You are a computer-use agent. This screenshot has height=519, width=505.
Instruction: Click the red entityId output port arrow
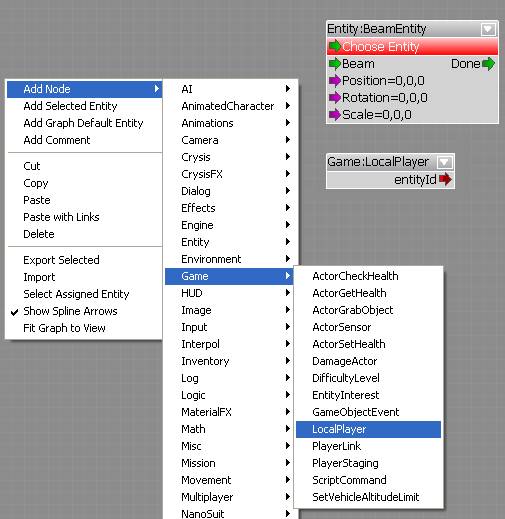[x=445, y=179]
